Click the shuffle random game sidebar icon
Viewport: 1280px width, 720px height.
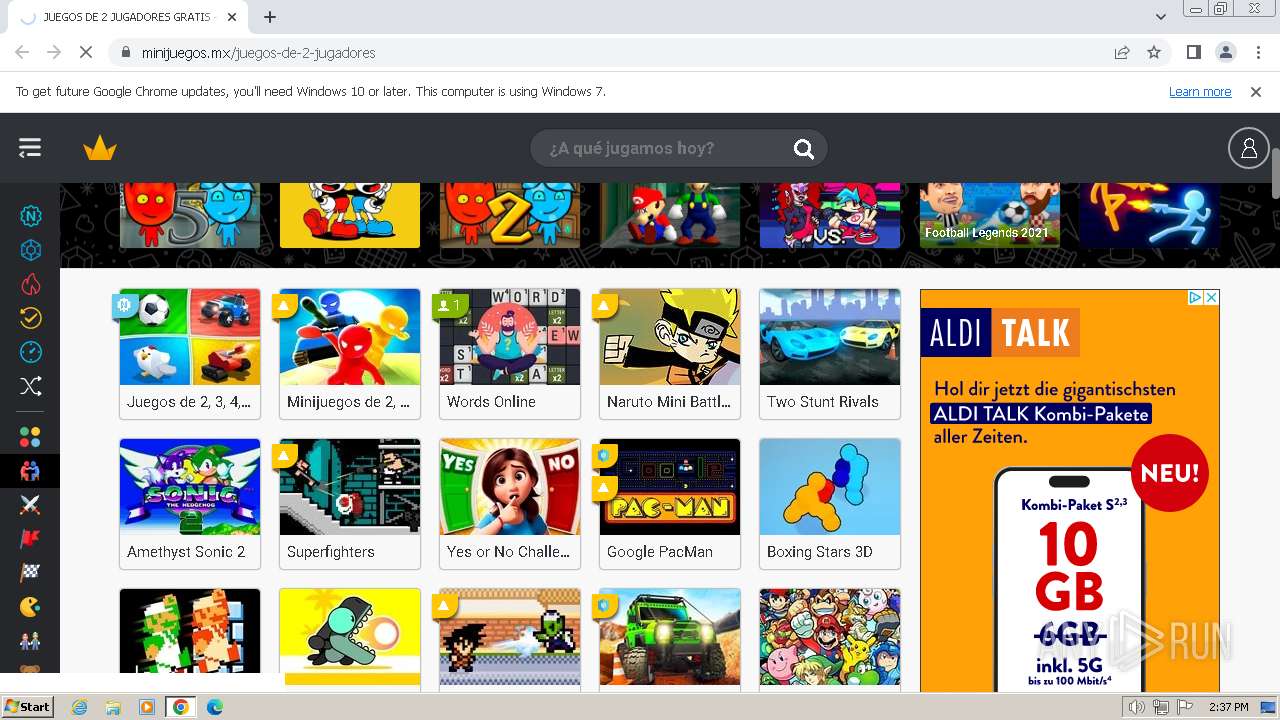[x=31, y=386]
